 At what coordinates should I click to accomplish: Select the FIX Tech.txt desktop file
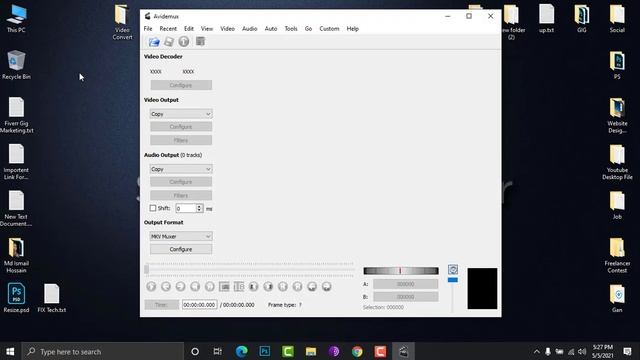[52, 298]
